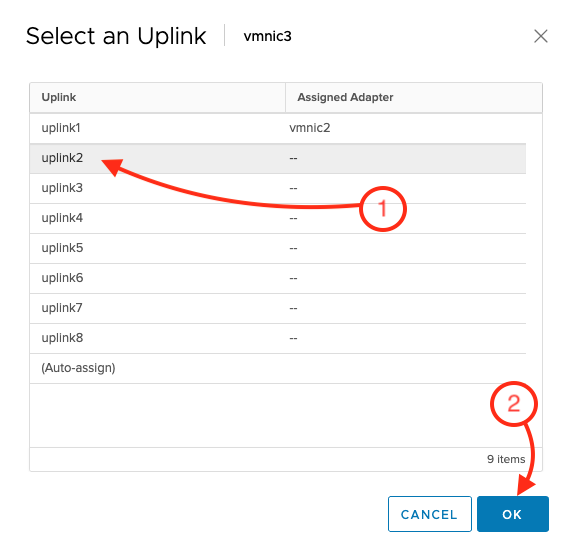568x554 pixels.
Task: Select the uplink1 row
Action: tap(278, 128)
